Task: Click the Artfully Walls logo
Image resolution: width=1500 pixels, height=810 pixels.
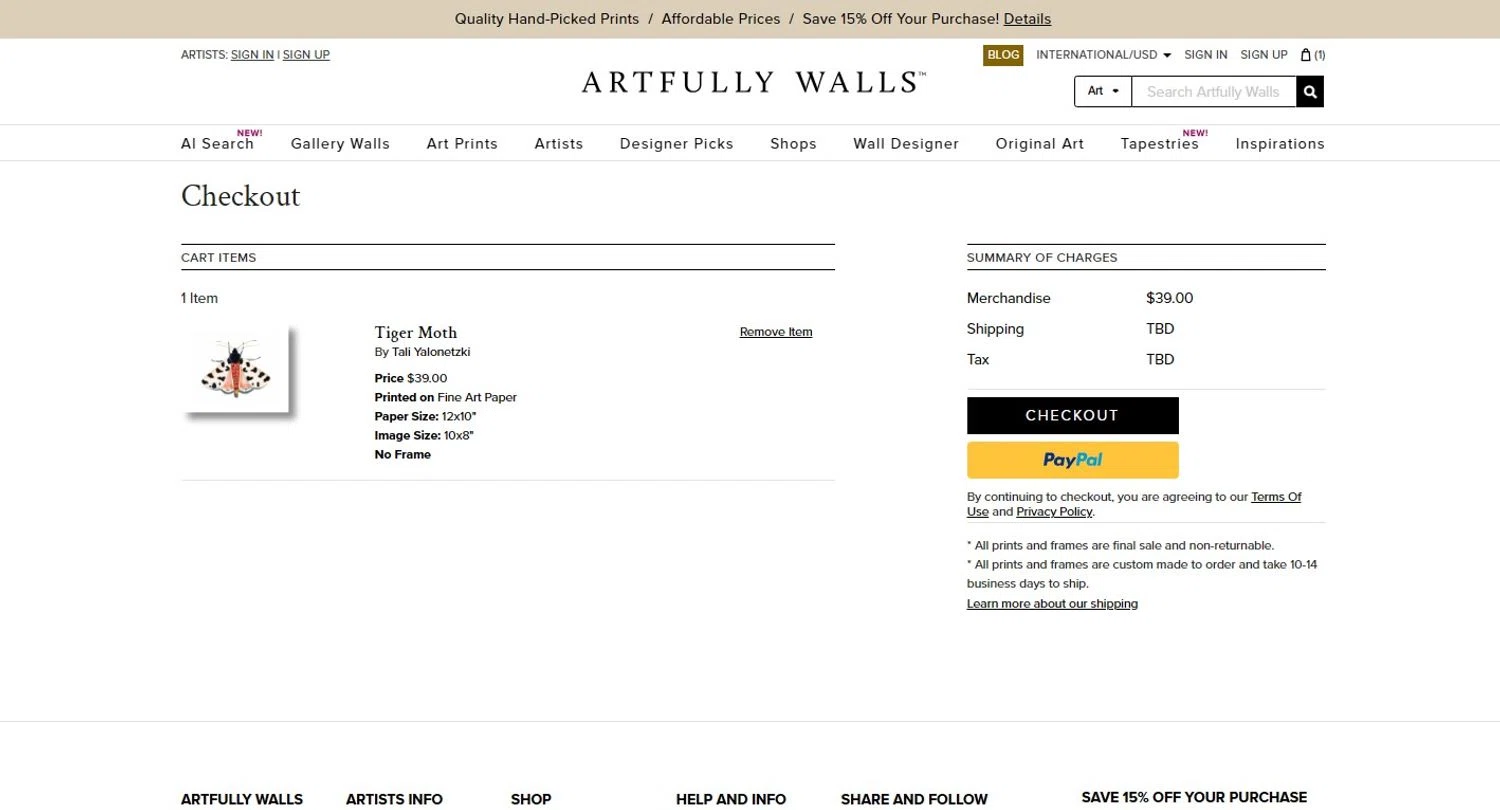Action: coord(754,82)
